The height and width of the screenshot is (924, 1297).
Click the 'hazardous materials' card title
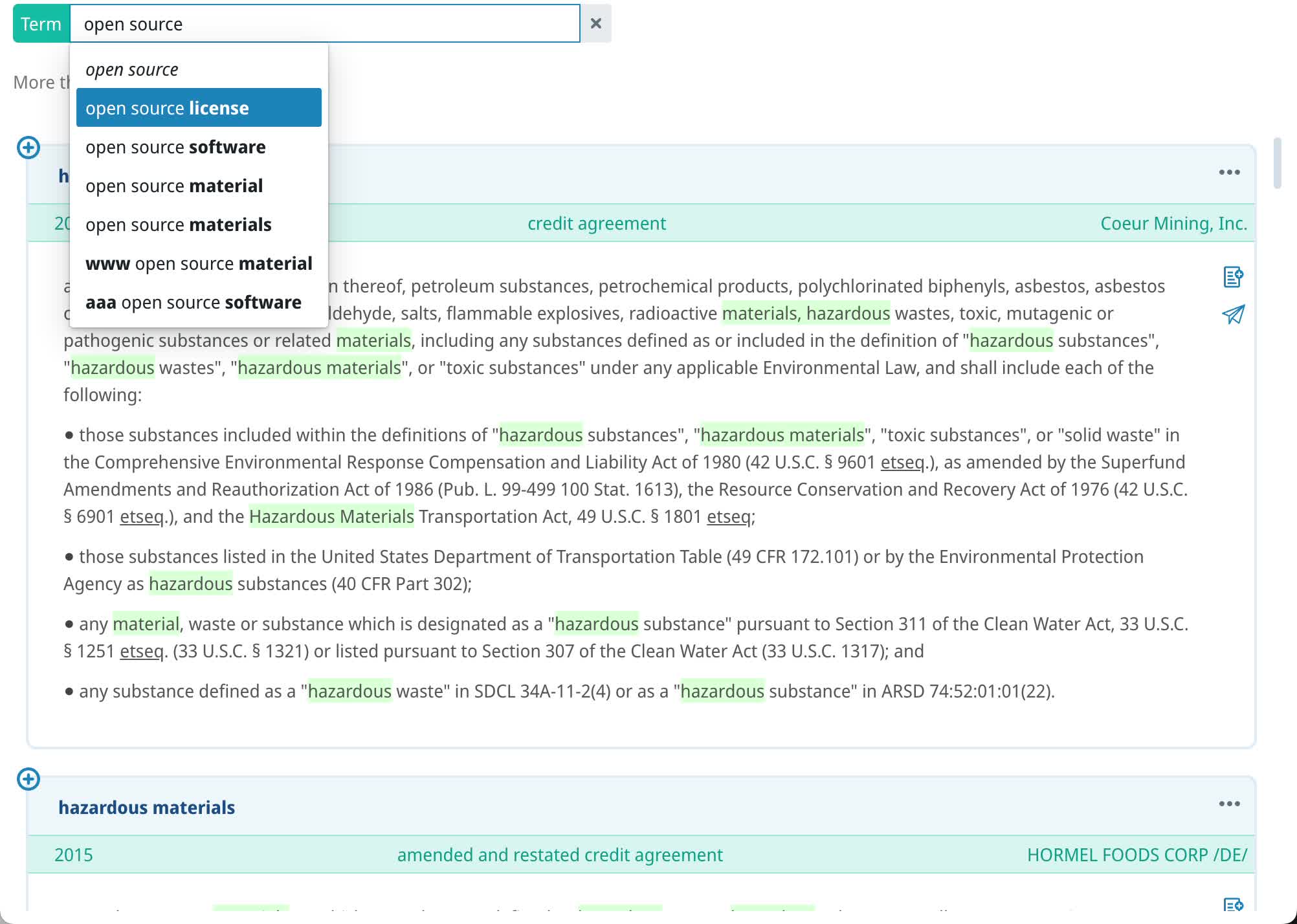tap(146, 808)
